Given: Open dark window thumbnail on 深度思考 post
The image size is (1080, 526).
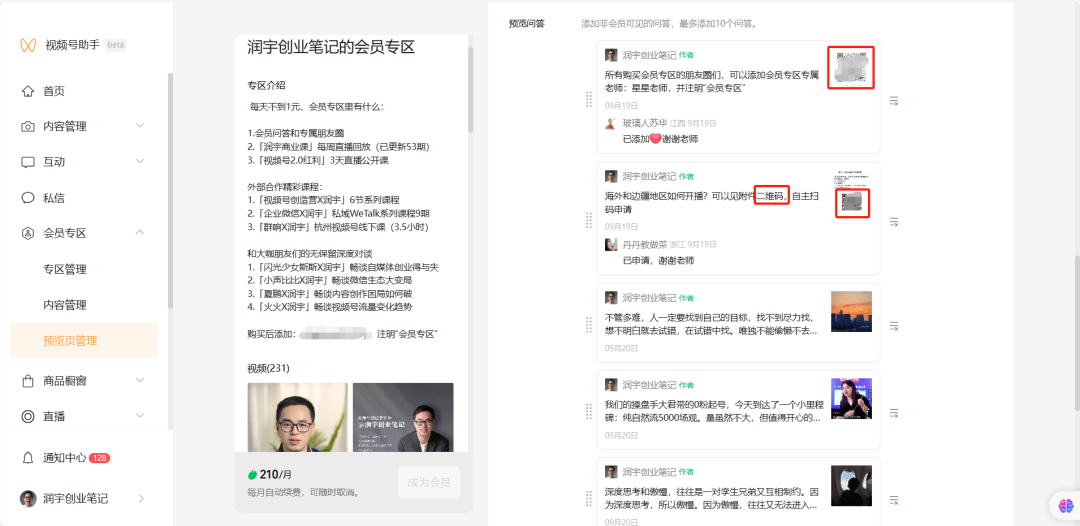Looking at the screenshot, I should [x=851, y=485].
